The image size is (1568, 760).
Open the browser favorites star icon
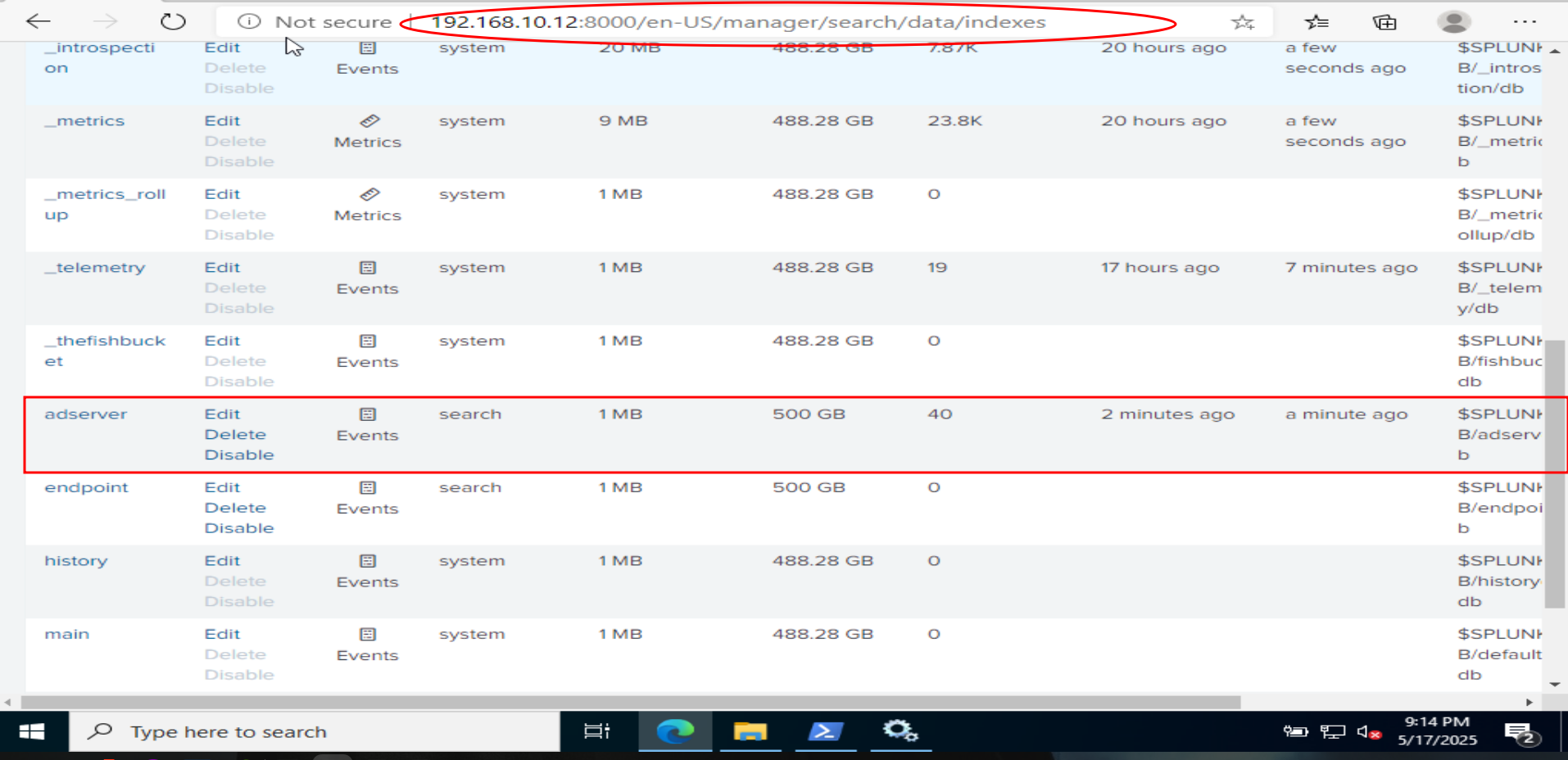pyautogui.click(x=1244, y=21)
